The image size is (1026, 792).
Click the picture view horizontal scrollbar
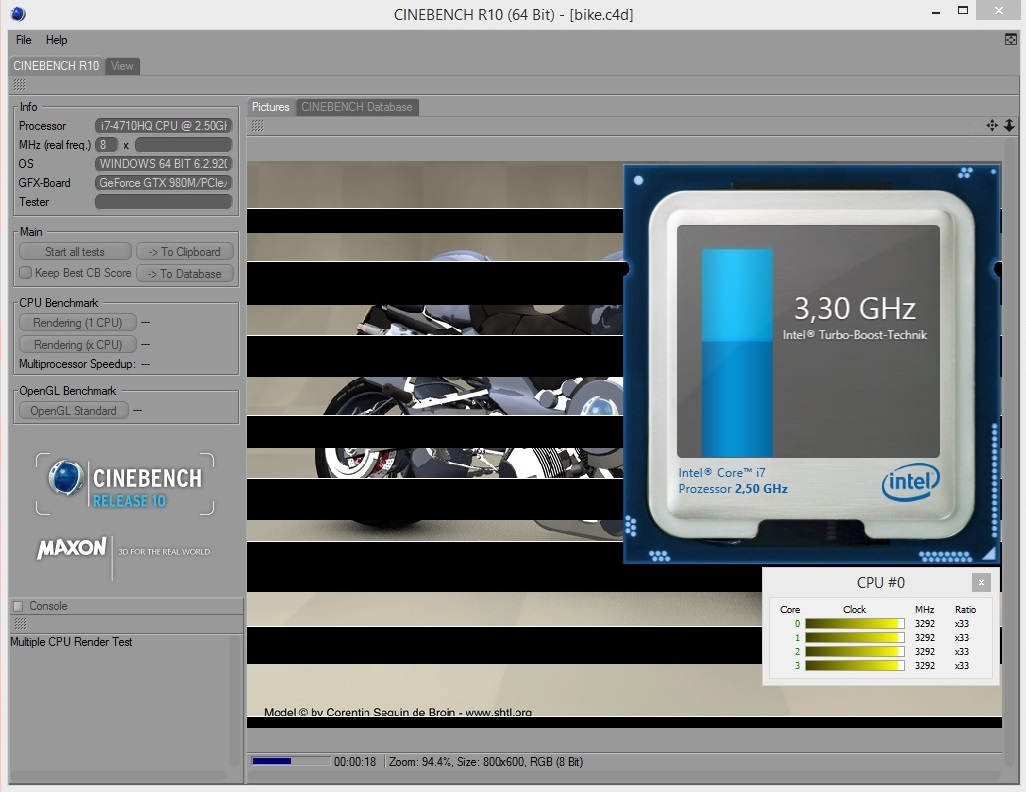[x=625, y=776]
